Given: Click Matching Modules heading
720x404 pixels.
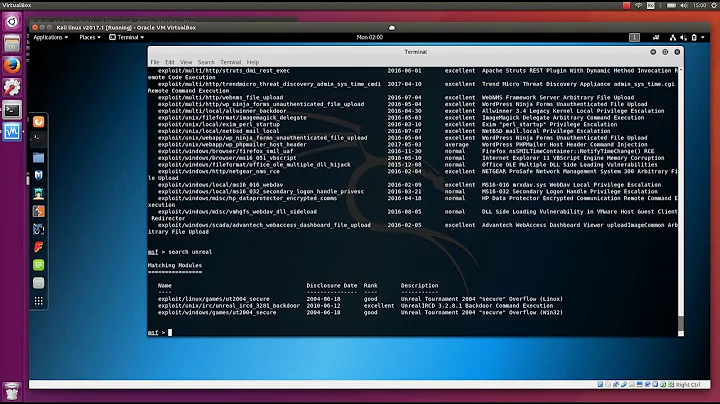Looking at the screenshot, I should pos(174,265).
